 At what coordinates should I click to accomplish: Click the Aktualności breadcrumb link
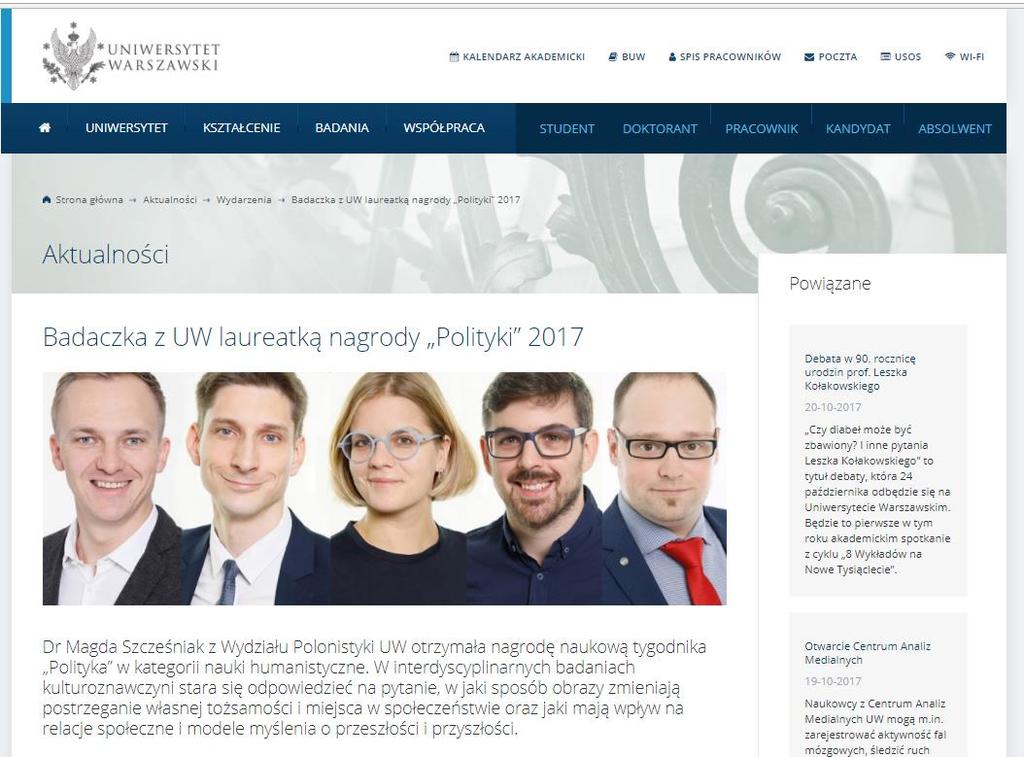(170, 200)
